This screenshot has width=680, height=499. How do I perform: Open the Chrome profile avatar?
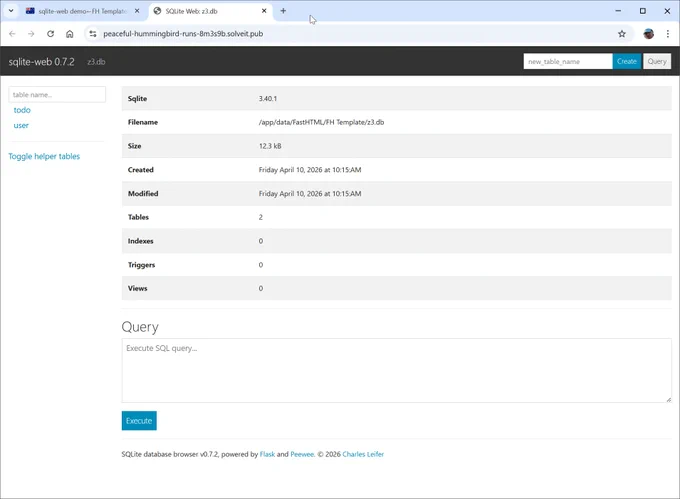[649, 34]
